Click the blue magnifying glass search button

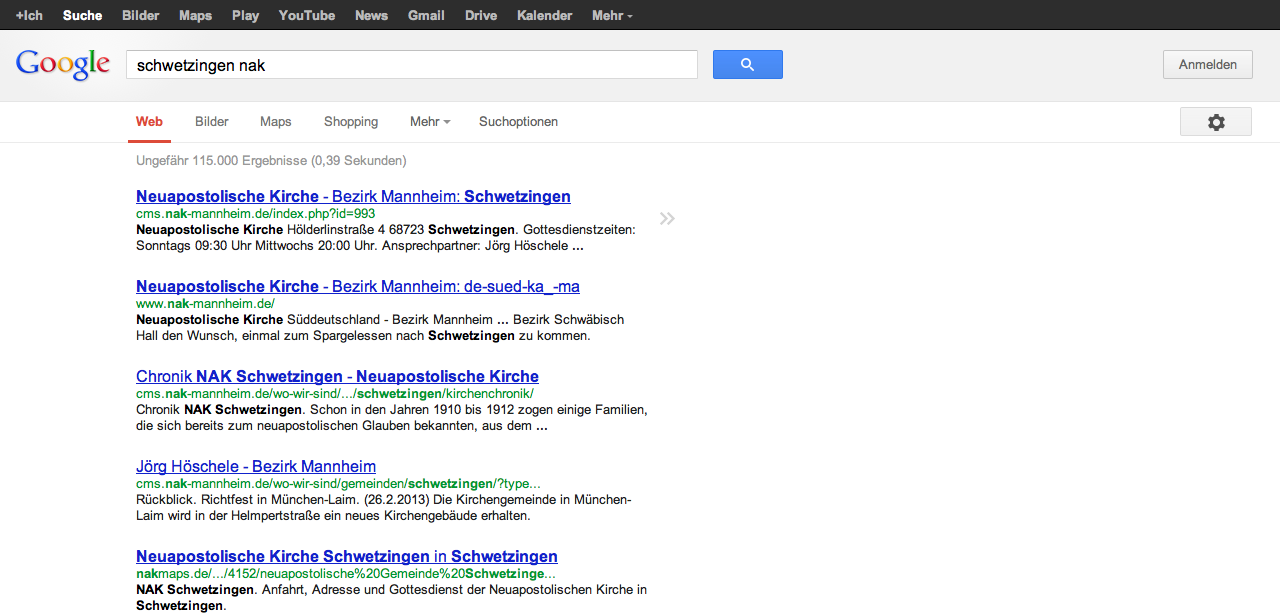747,65
